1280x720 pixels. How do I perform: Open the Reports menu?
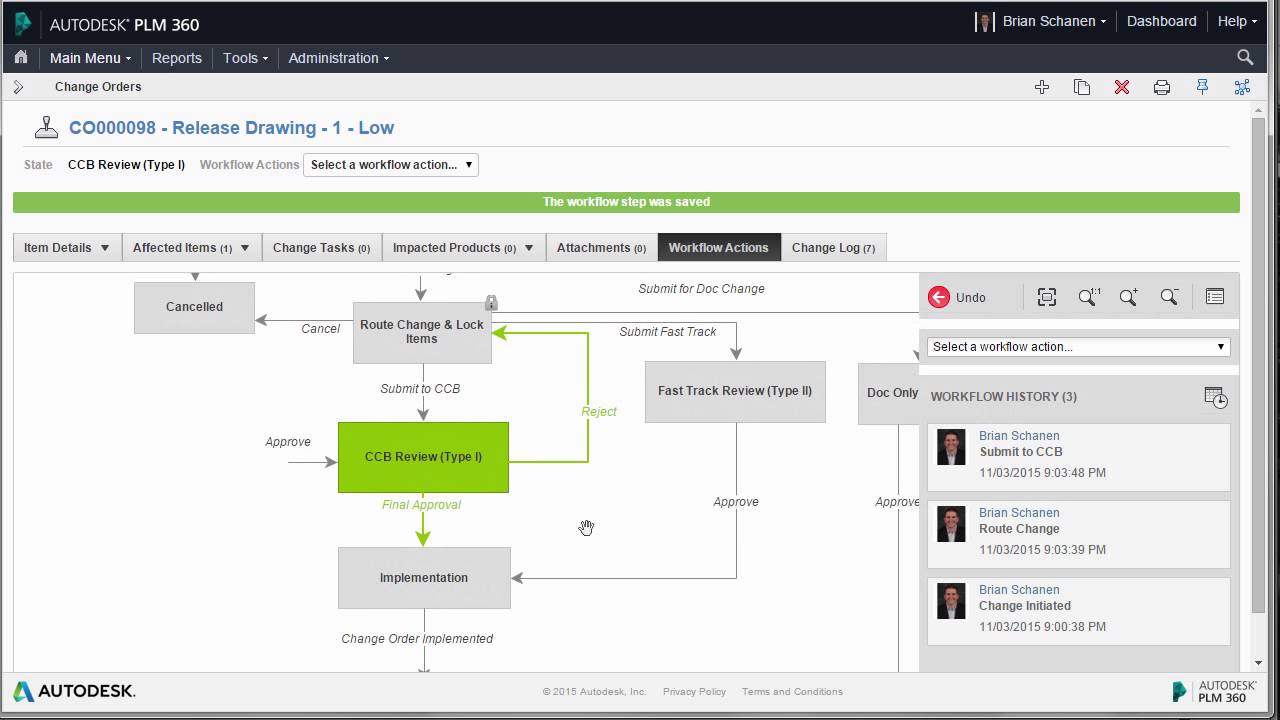(x=177, y=58)
